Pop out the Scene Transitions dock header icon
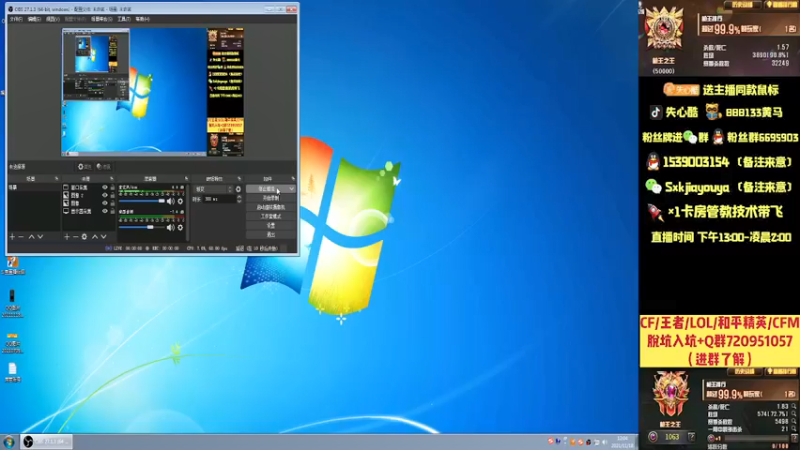Image resolution: width=800 pixels, height=450 pixels. pos(239,179)
